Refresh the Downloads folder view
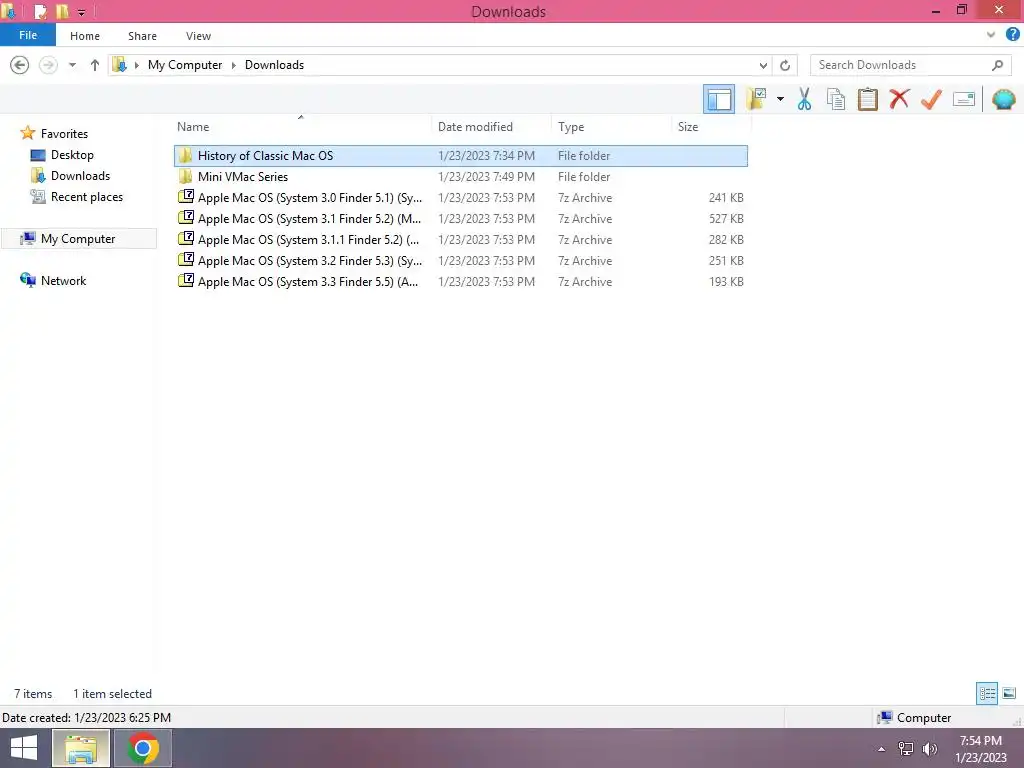The height and width of the screenshot is (768, 1024). [785, 65]
